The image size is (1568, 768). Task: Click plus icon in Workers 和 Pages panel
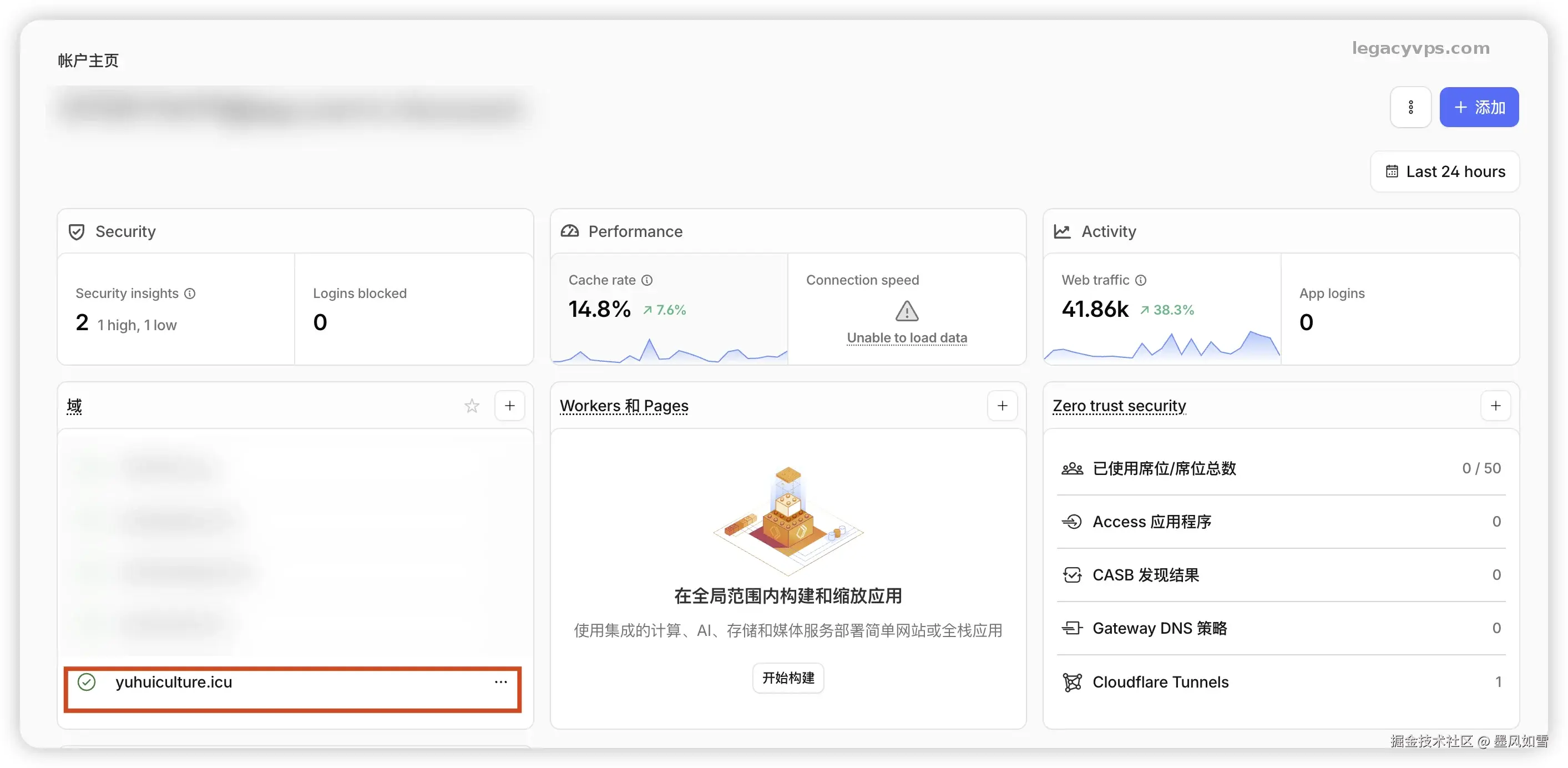click(x=1002, y=406)
